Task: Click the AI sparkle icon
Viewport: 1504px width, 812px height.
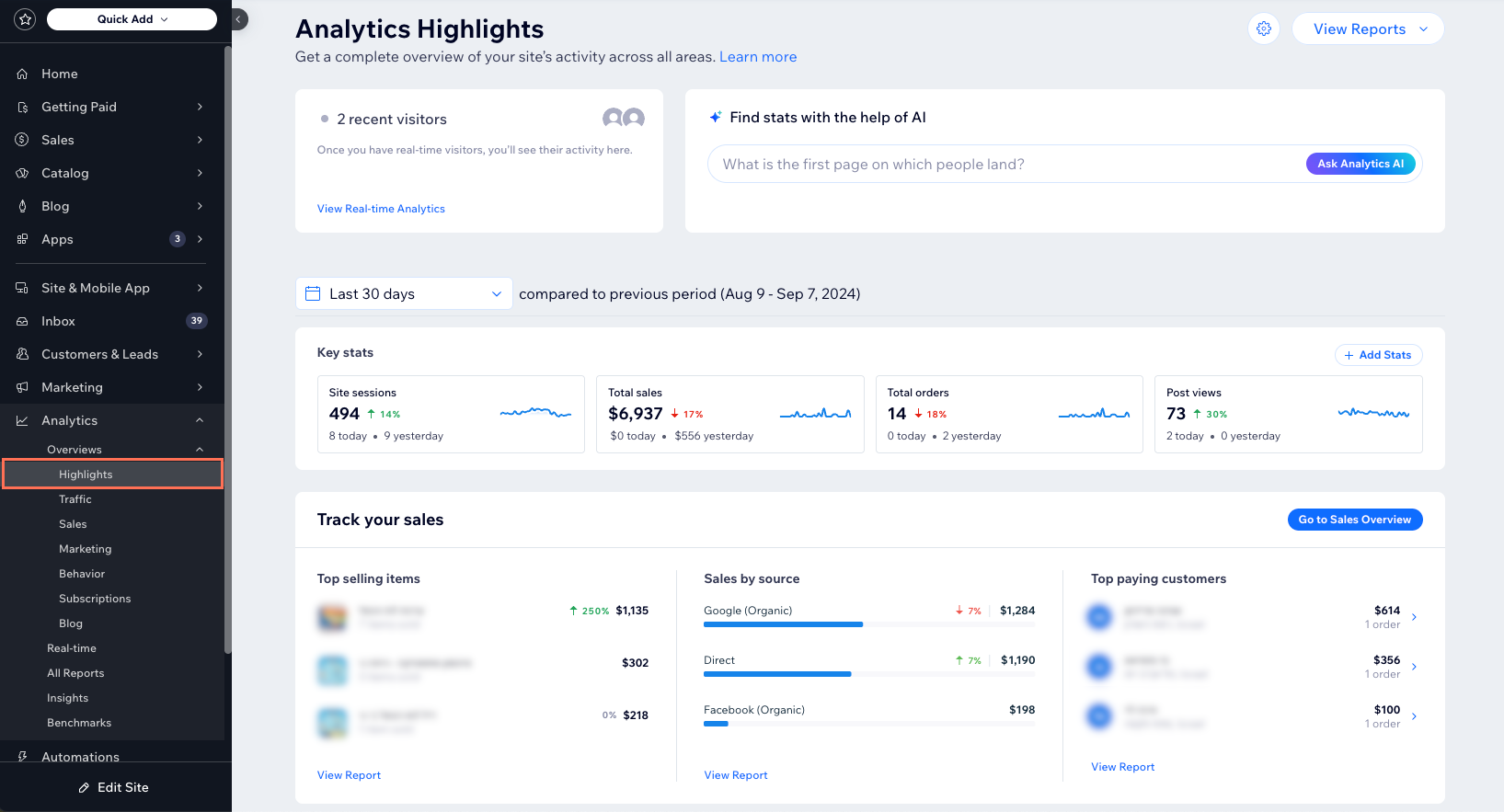Action: [x=715, y=117]
